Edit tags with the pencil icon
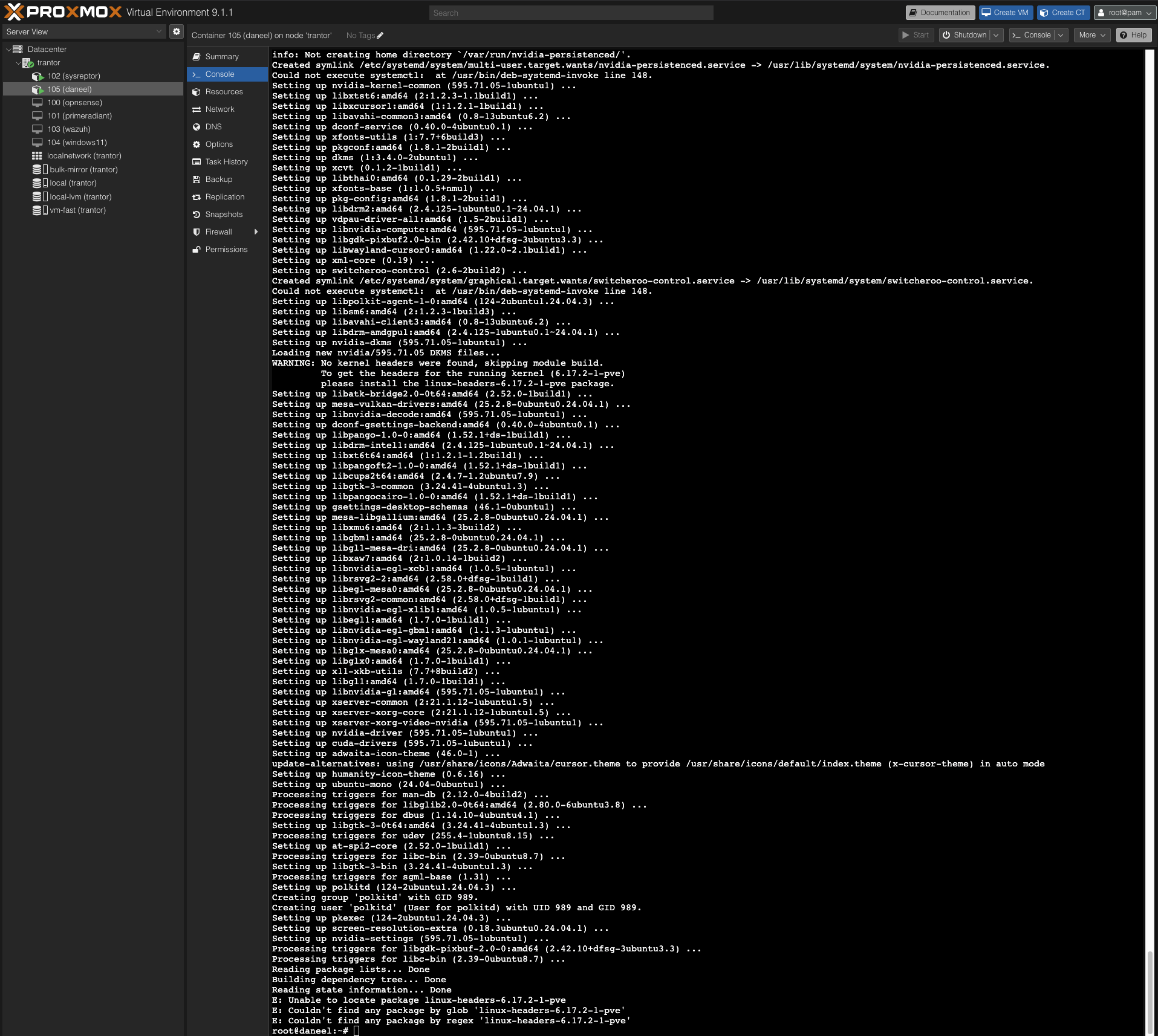This screenshot has width=1158, height=1036. (x=380, y=36)
